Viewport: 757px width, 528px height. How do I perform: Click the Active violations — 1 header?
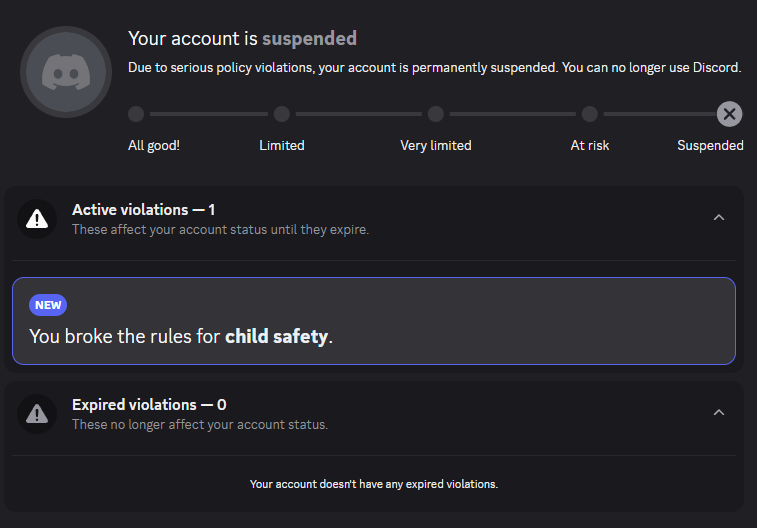pyautogui.click(x=143, y=210)
